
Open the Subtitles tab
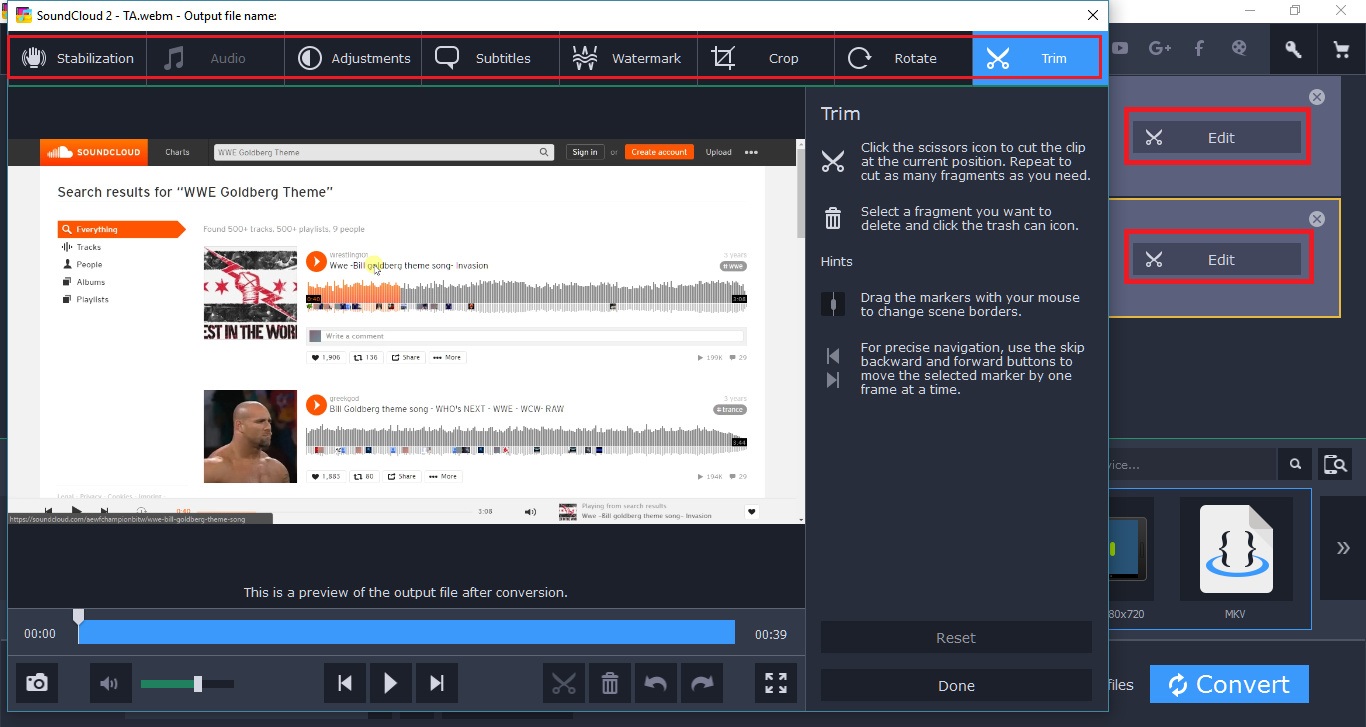(x=490, y=58)
